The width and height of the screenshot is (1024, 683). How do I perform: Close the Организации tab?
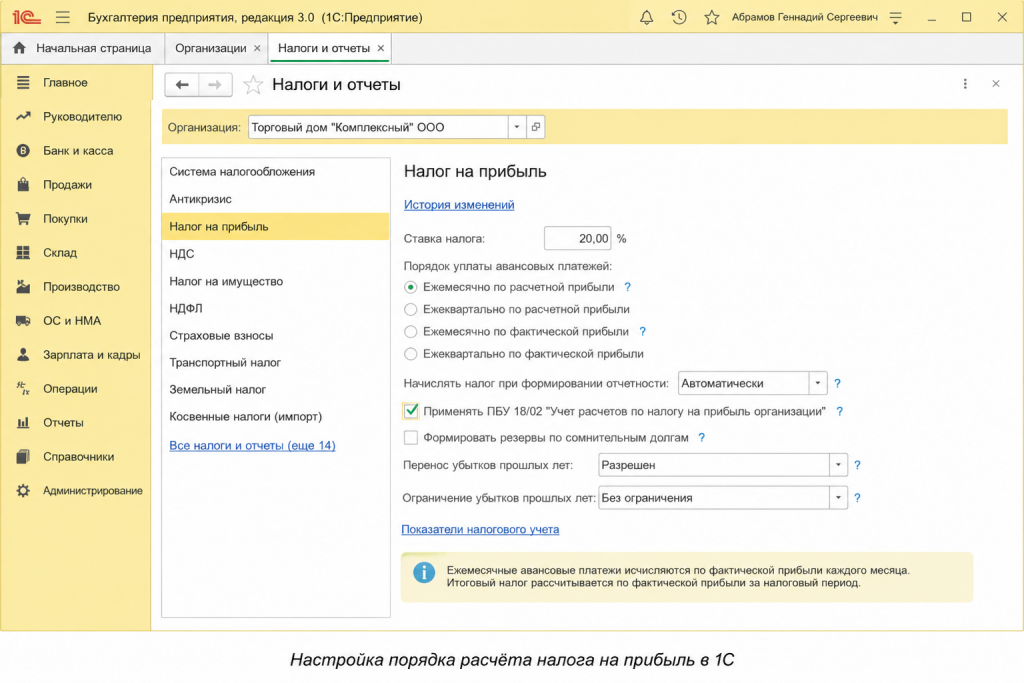tap(257, 48)
